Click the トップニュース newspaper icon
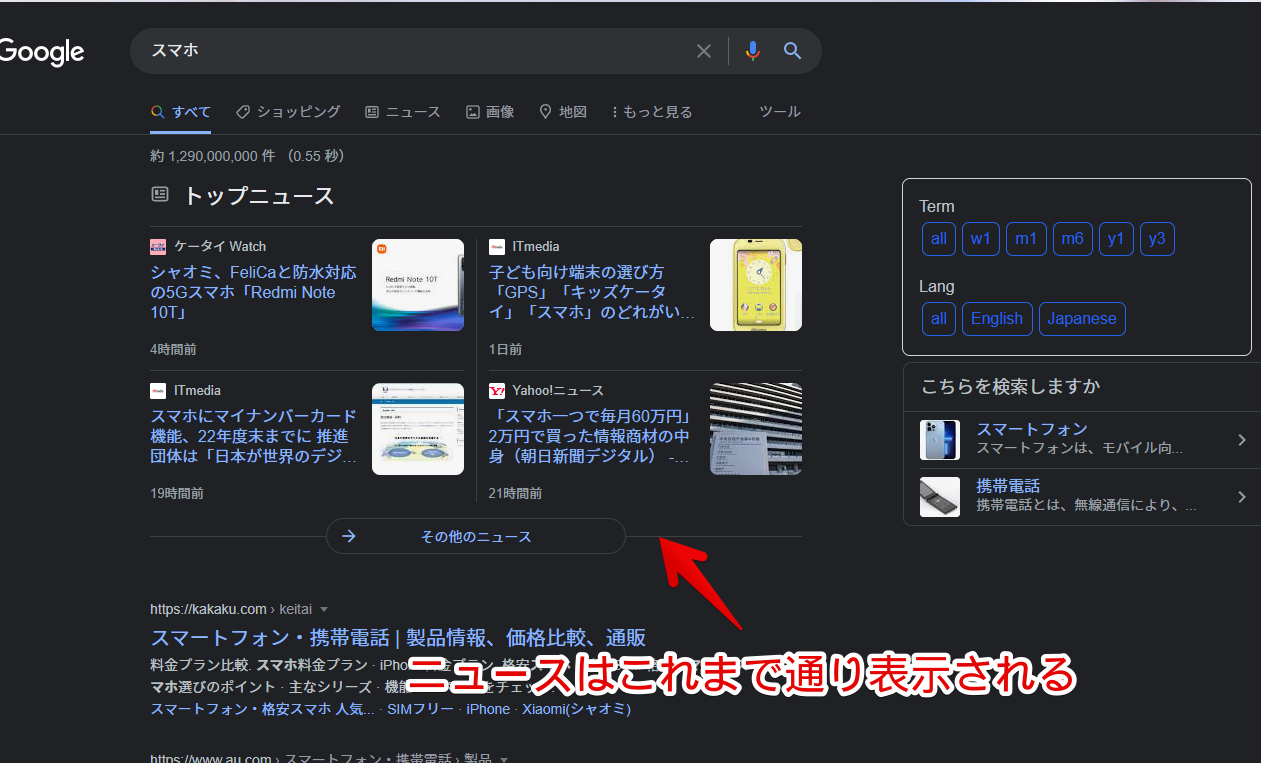The height and width of the screenshot is (763, 1261). pyautogui.click(x=160, y=194)
